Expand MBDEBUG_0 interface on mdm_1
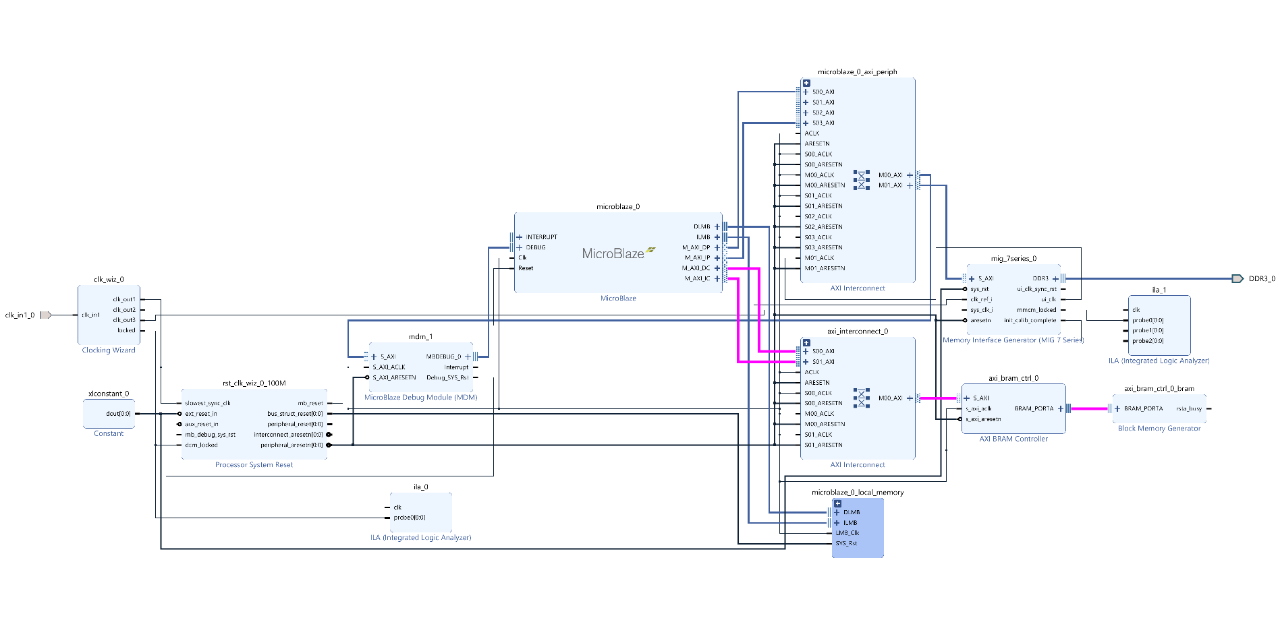The width and height of the screenshot is (1280, 620). point(468,356)
